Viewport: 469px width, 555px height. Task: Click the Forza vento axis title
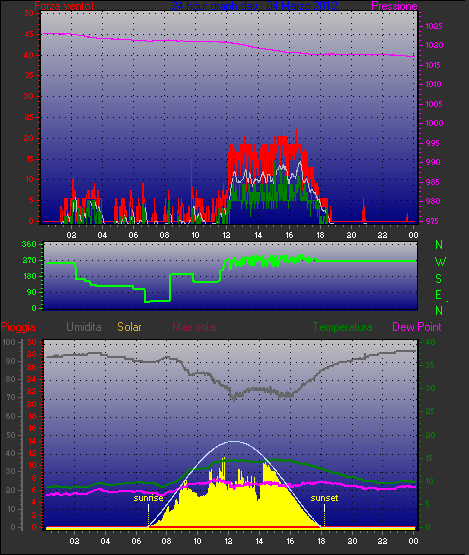click(x=64, y=6)
